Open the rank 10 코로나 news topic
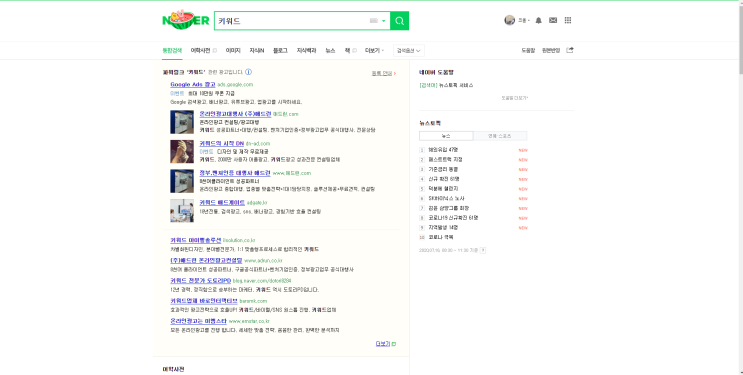The image size is (743, 375). tap(441, 237)
